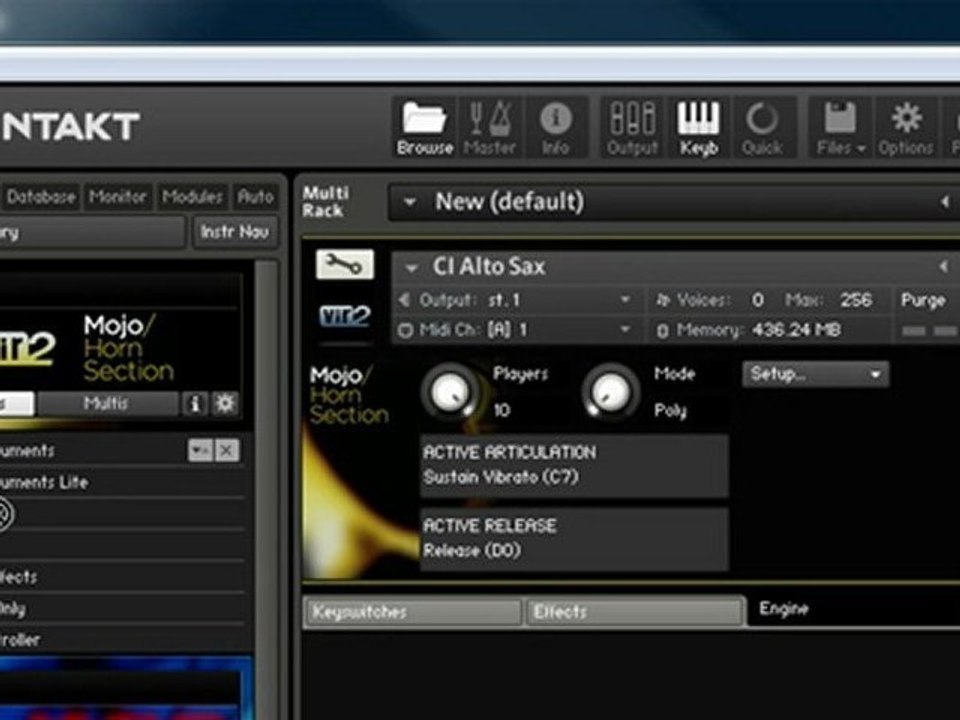This screenshot has width=960, height=720.
Task: Click the Active Release display
Action: [574, 539]
